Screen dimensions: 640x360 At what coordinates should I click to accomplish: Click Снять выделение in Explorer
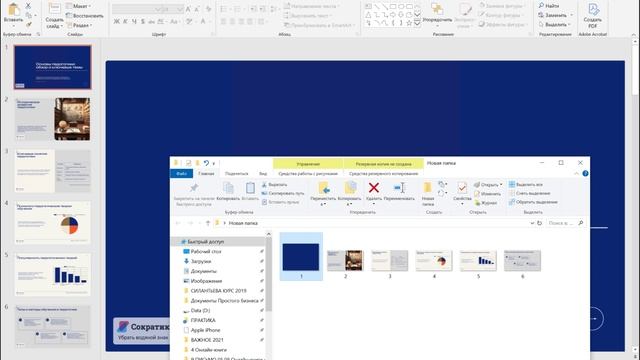529,193
